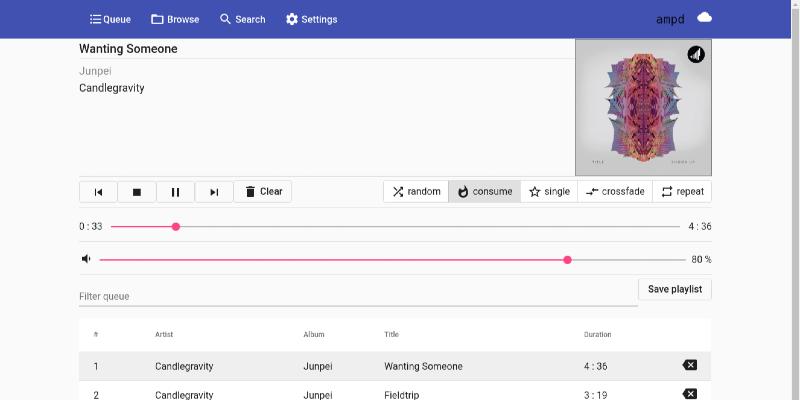Click the Save playlist button
Viewport: 800px width, 400px height.
tap(675, 289)
